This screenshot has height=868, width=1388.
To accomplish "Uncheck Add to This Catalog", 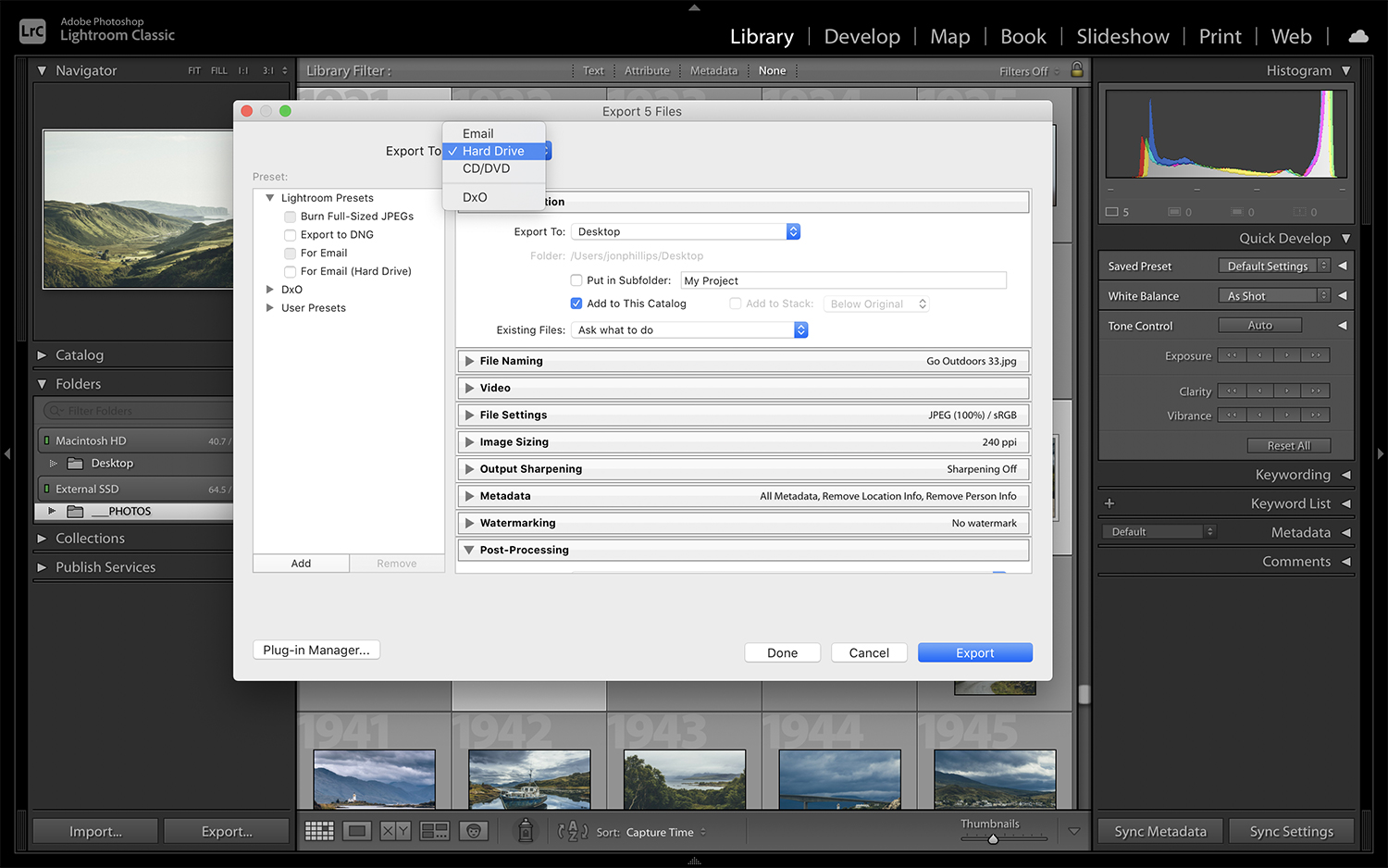I will 576,304.
